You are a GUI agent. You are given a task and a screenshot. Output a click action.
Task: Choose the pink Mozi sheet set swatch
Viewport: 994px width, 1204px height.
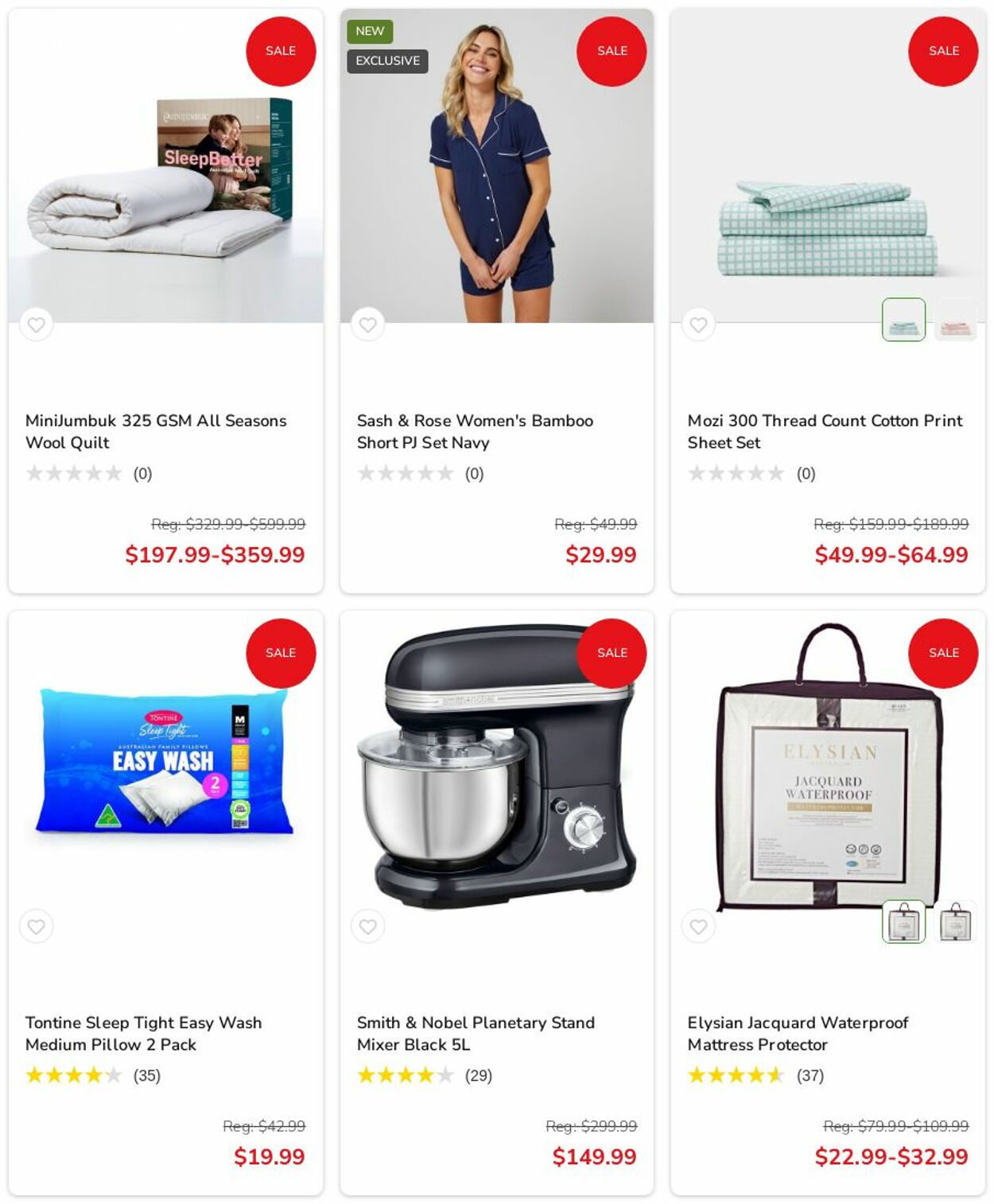click(956, 320)
